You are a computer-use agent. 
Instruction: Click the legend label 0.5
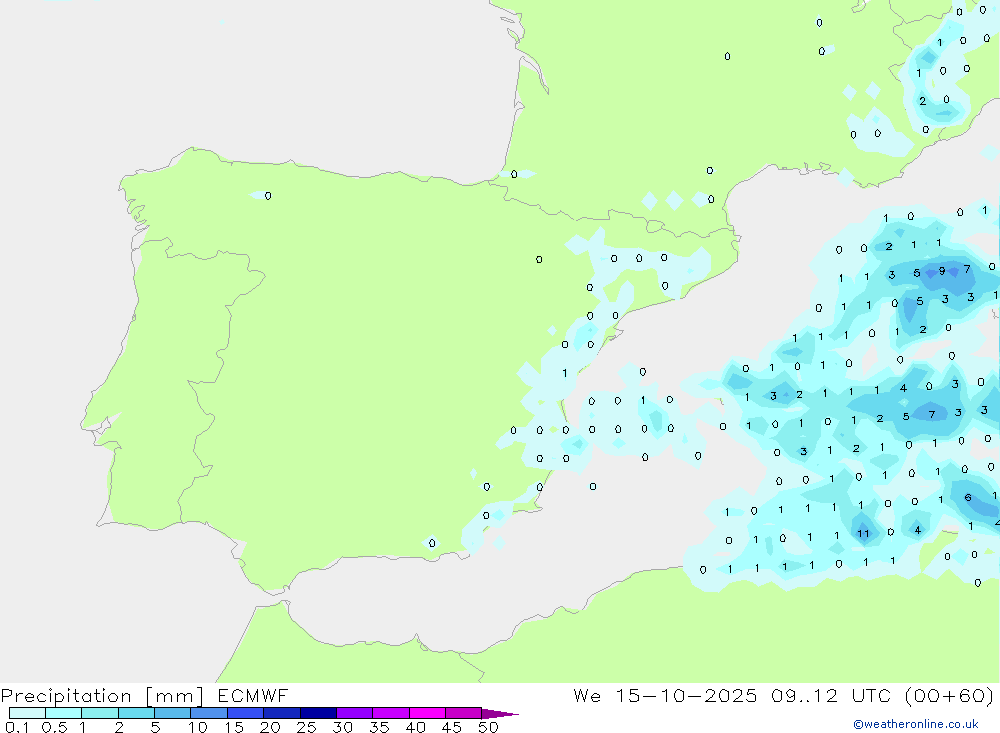(54, 727)
